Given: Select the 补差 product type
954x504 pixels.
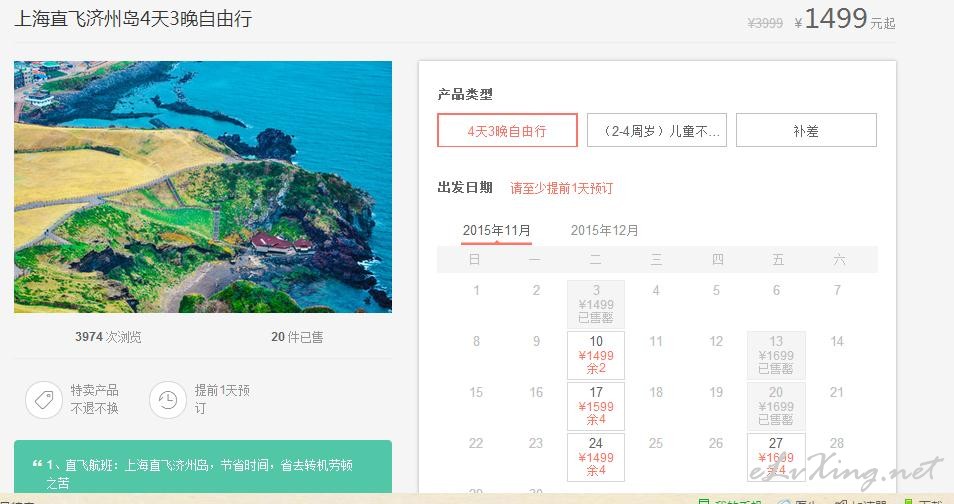Looking at the screenshot, I should [806, 130].
